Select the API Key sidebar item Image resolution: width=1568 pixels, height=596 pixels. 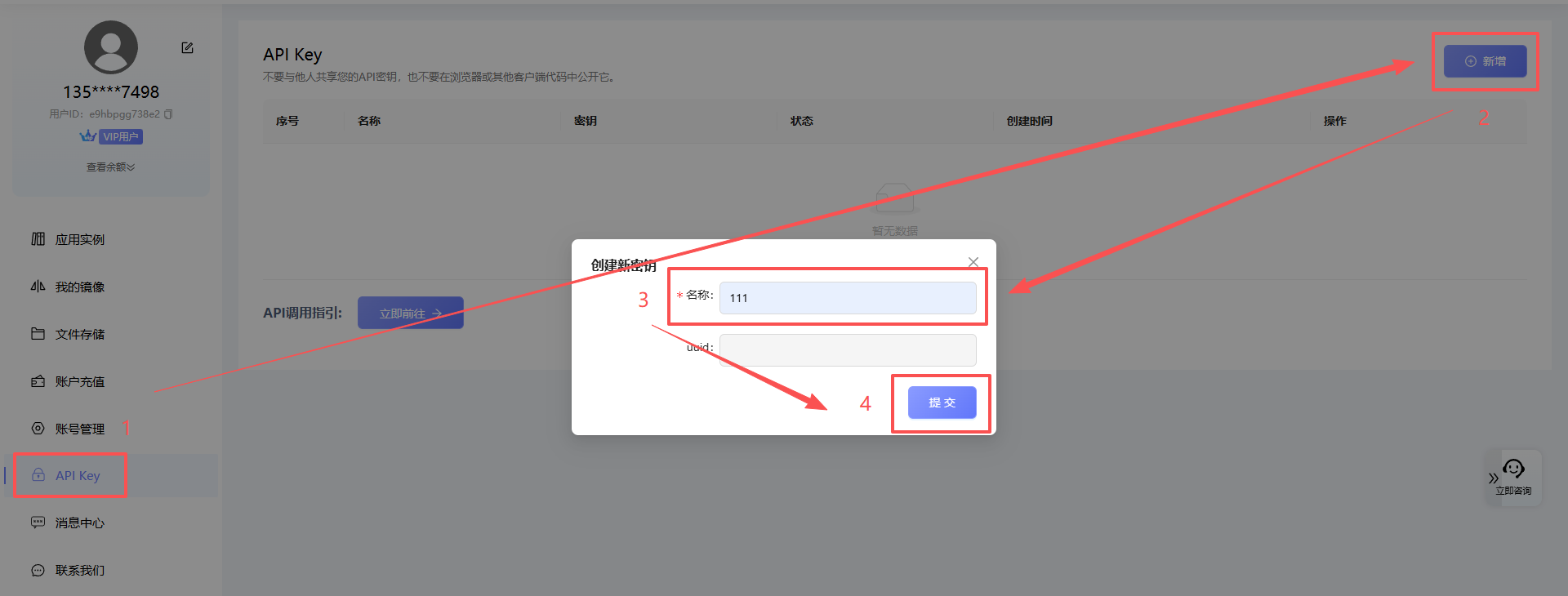click(x=77, y=475)
